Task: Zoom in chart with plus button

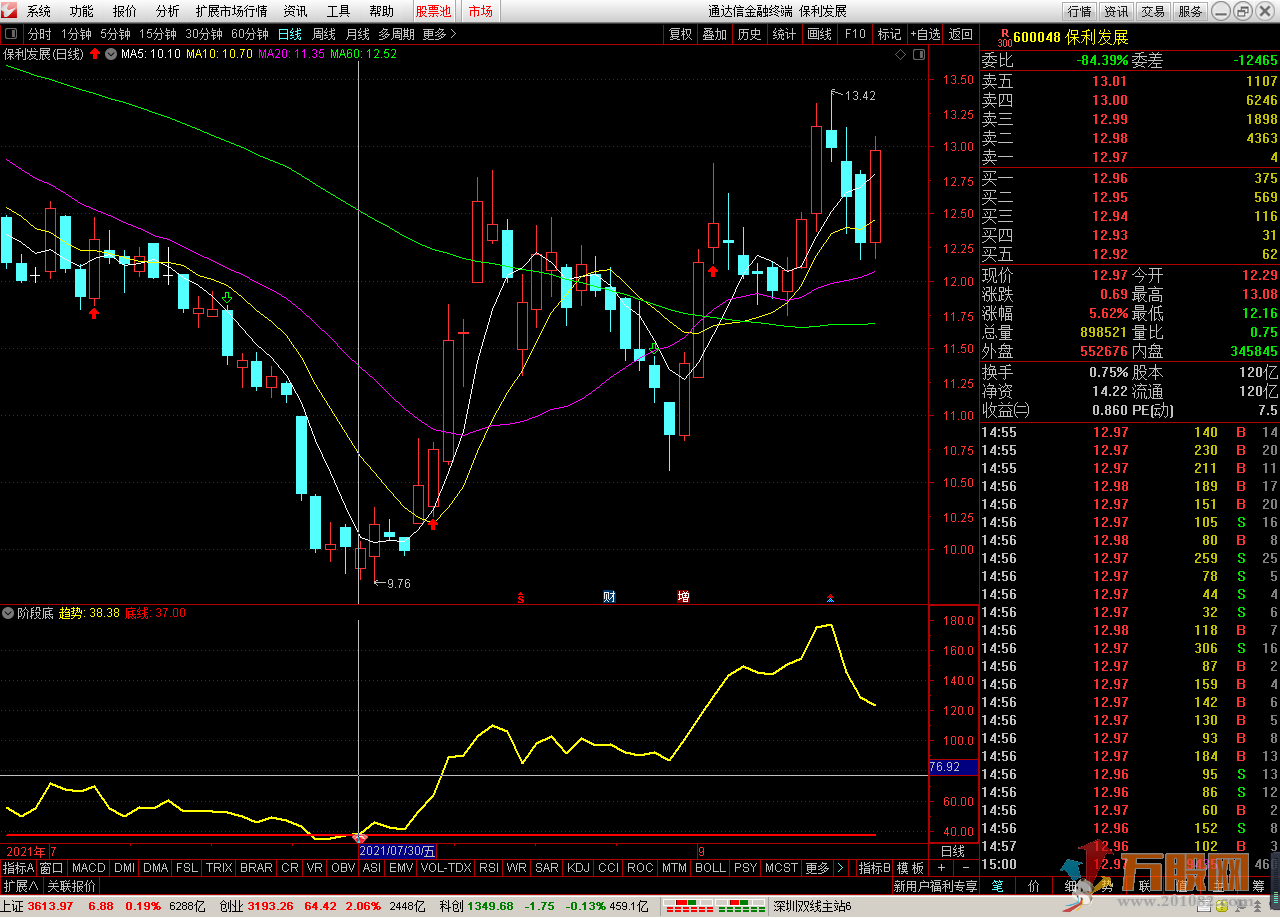Action: [x=941, y=867]
